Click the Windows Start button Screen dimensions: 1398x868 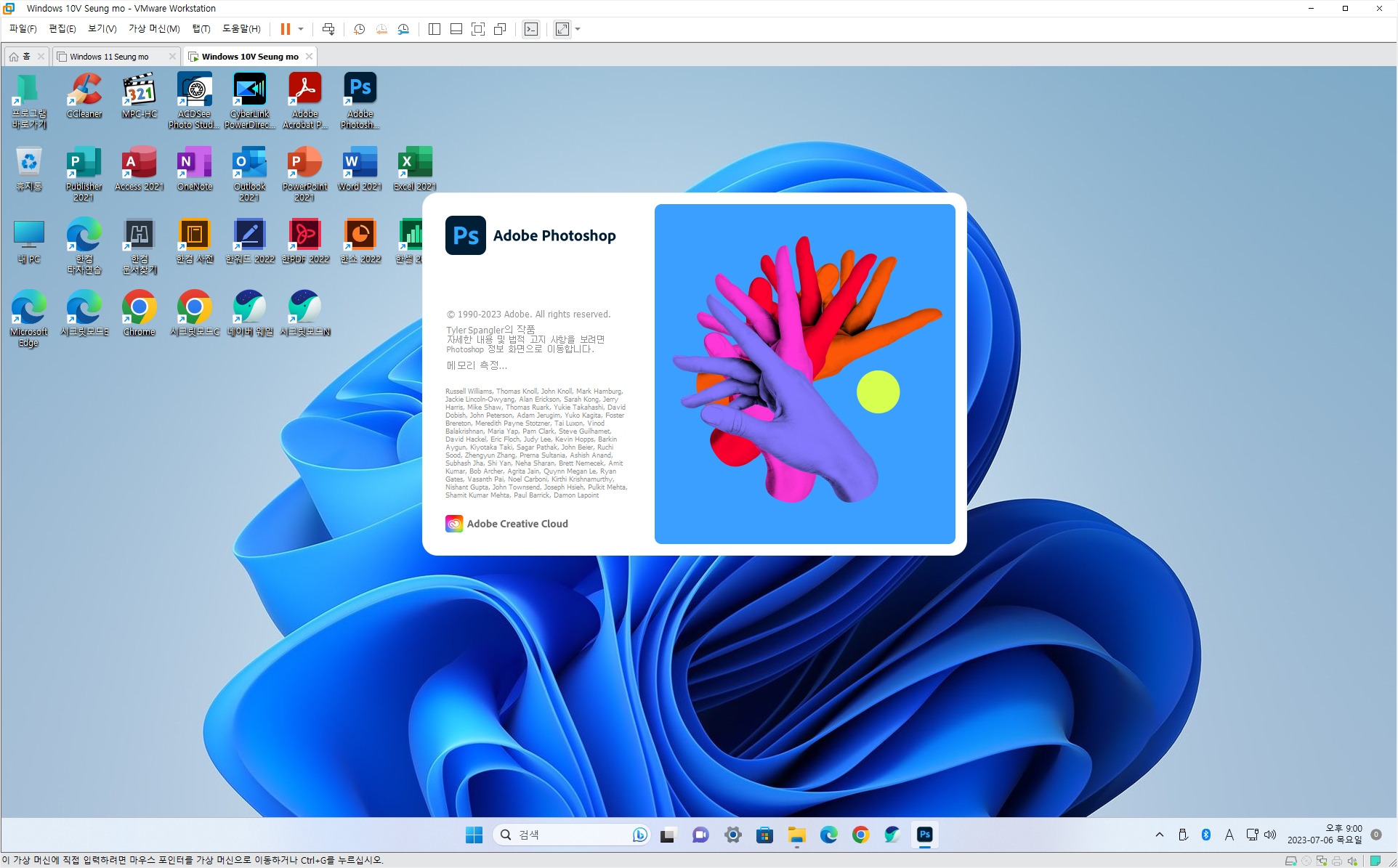(474, 835)
